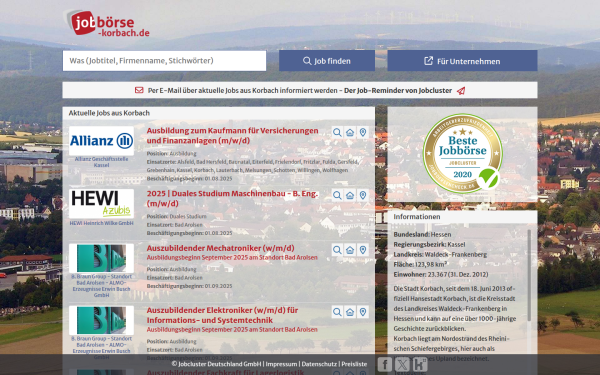Click house icon for Auszubildender Elektroniker
Image resolution: width=600 pixels, height=375 pixels.
[350, 312]
